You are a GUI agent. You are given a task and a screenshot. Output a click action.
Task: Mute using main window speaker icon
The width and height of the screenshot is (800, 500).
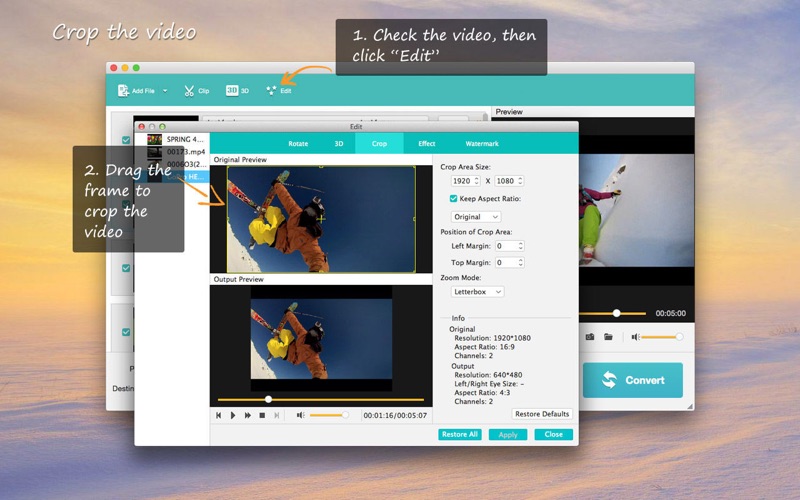pyautogui.click(x=635, y=337)
